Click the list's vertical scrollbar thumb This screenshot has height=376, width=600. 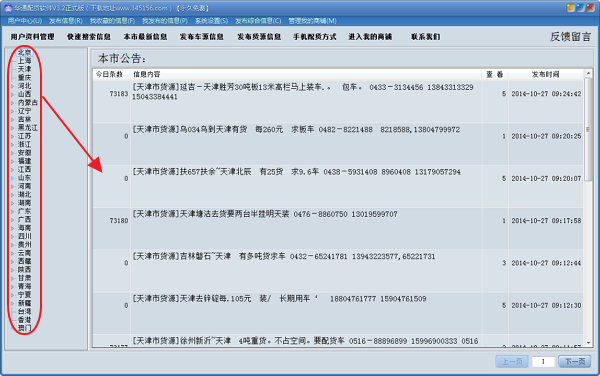(x=588, y=130)
